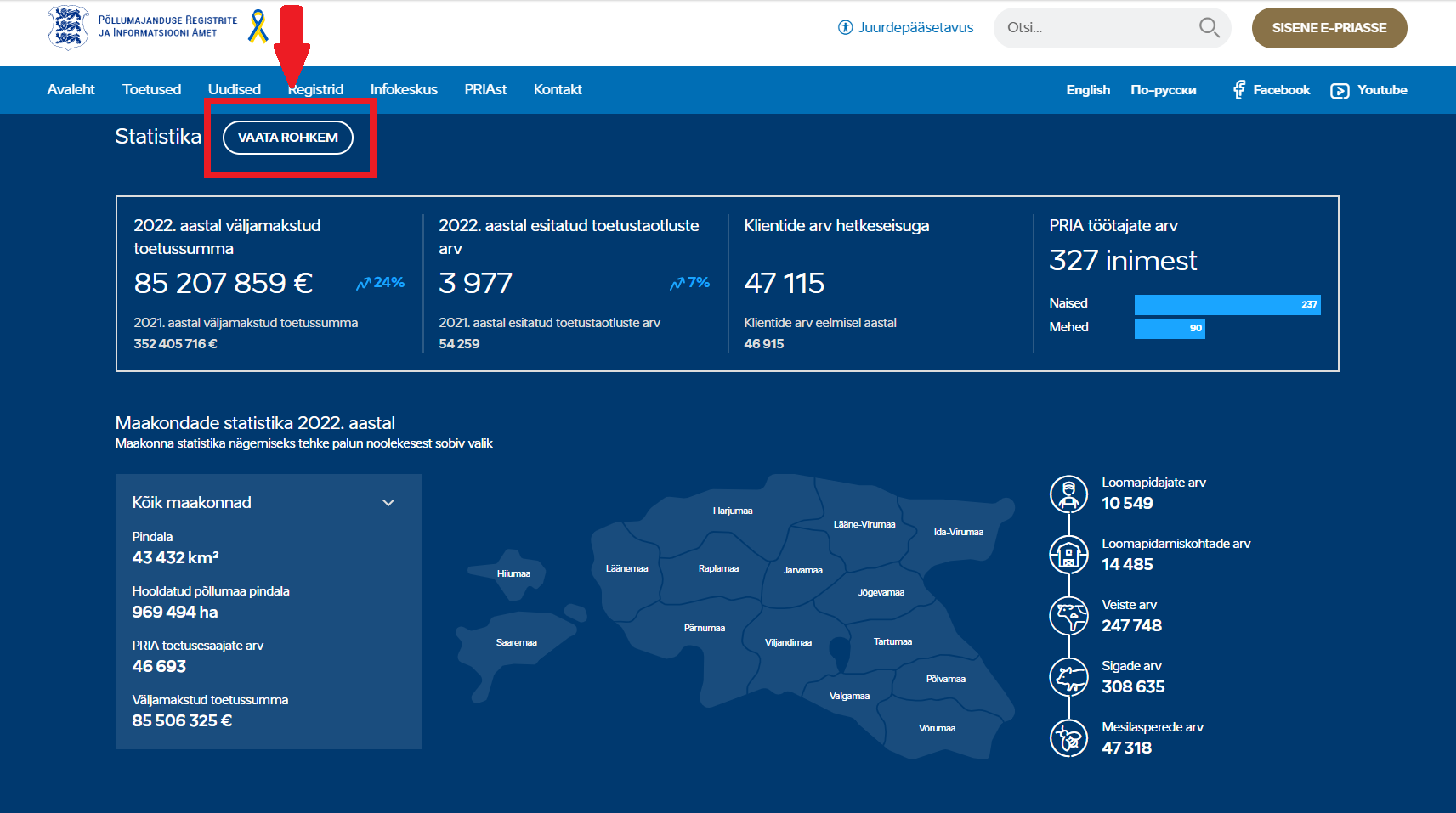
Task: Click the magnifying glass search icon
Action: pos(1209,28)
